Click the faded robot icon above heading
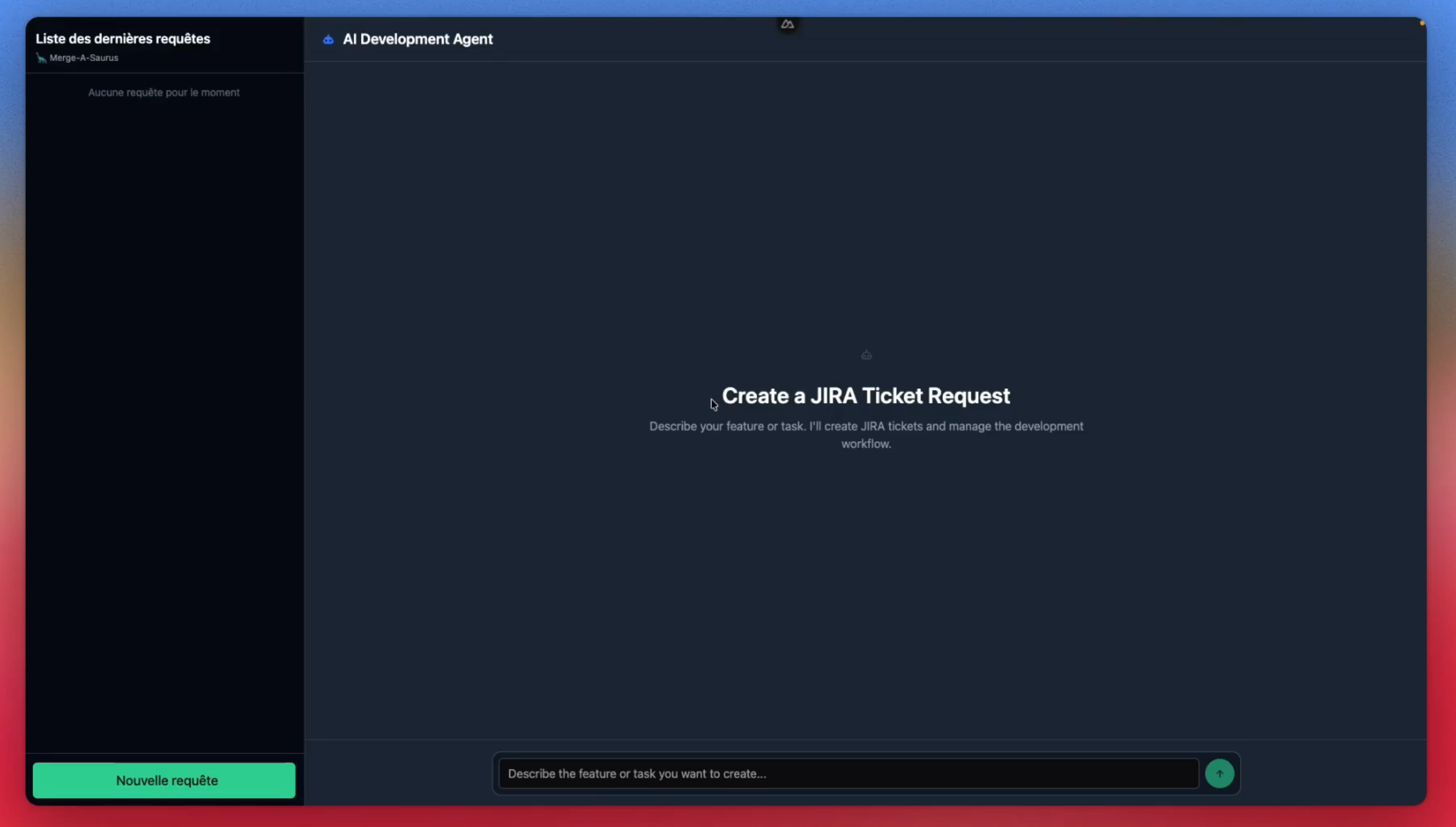This screenshot has height=827, width=1456. (x=866, y=355)
